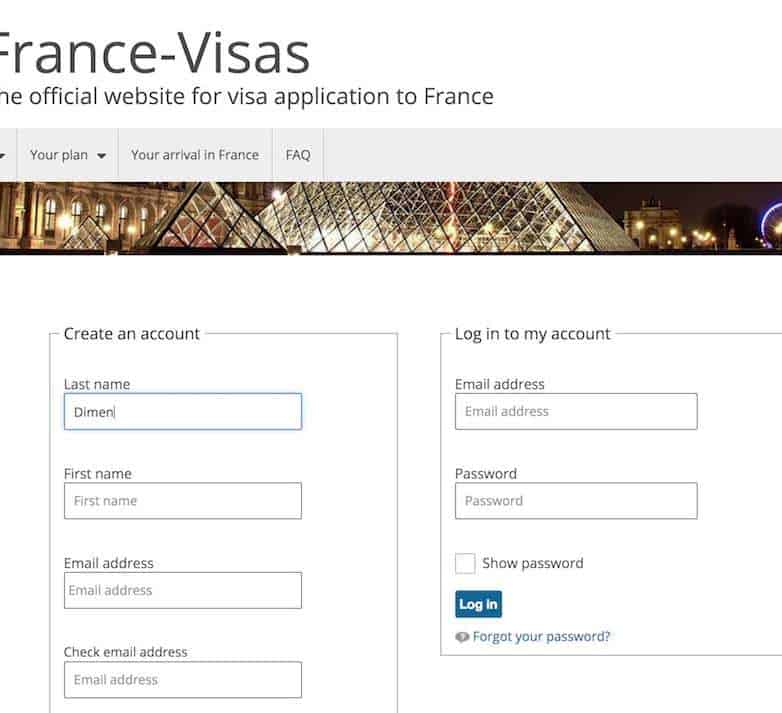
Task: Open Your arrival in France menu item
Action: 195,155
